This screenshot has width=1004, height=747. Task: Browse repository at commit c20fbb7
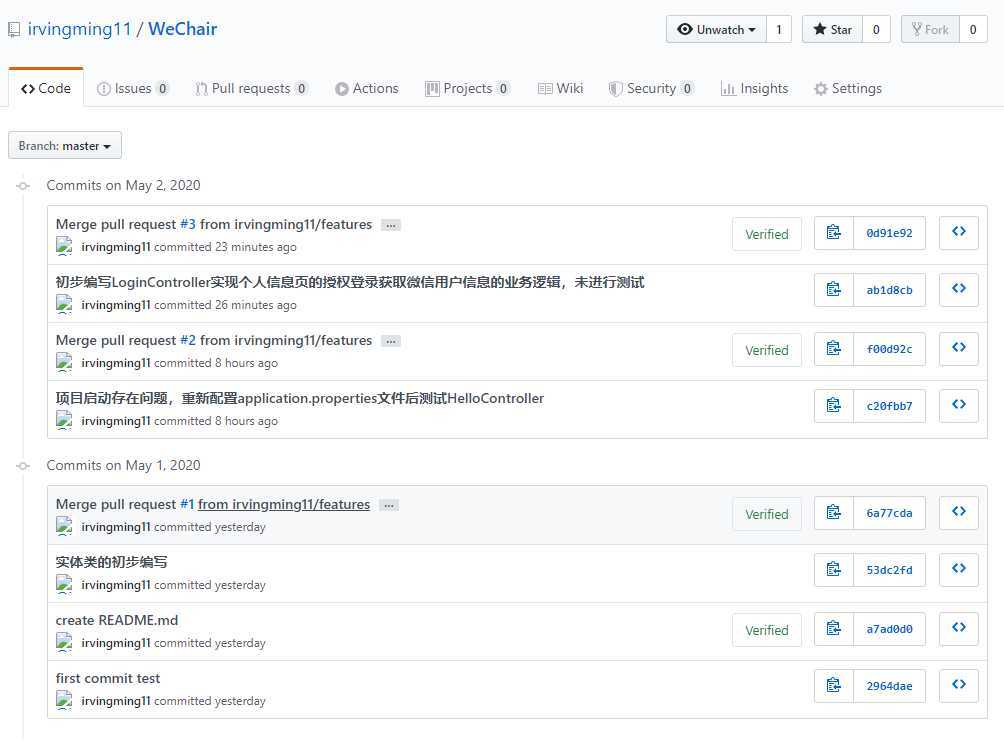click(959, 406)
